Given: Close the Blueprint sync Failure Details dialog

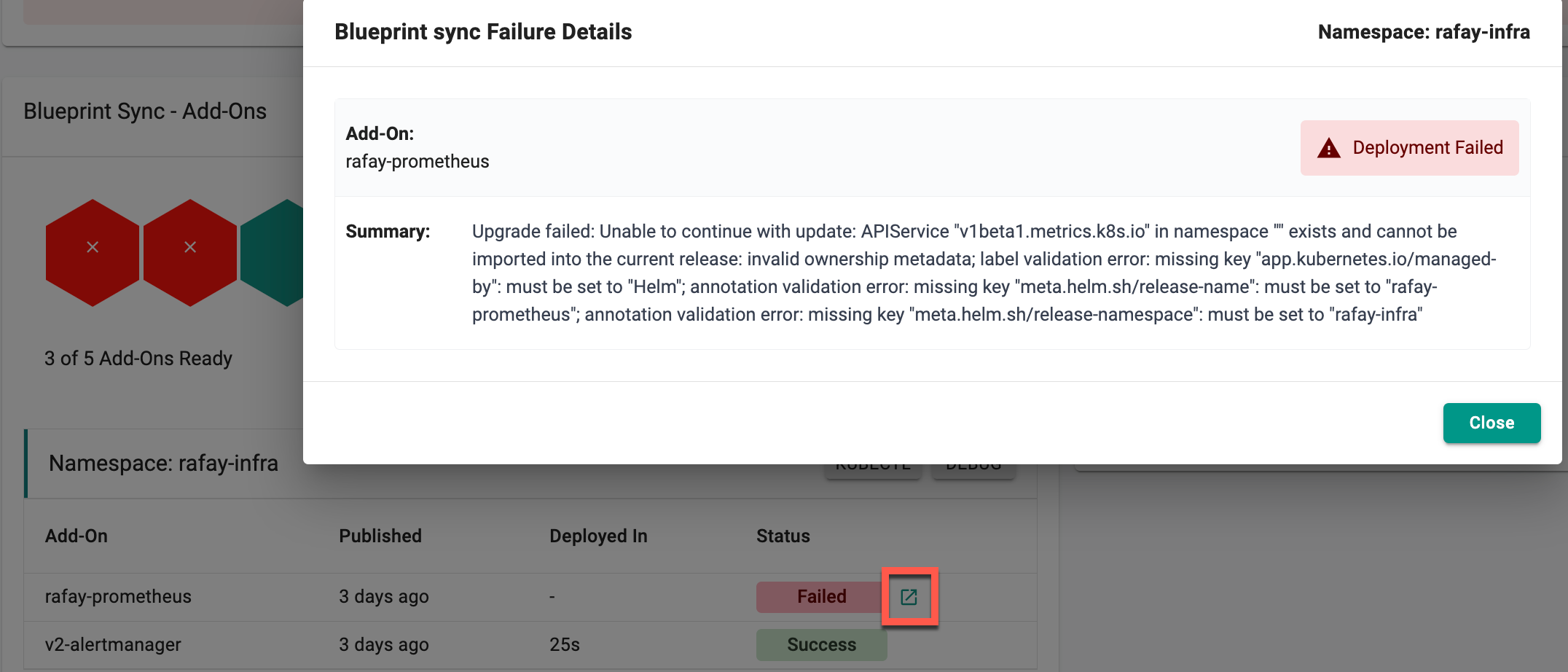Looking at the screenshot, I should [1491, 423].
